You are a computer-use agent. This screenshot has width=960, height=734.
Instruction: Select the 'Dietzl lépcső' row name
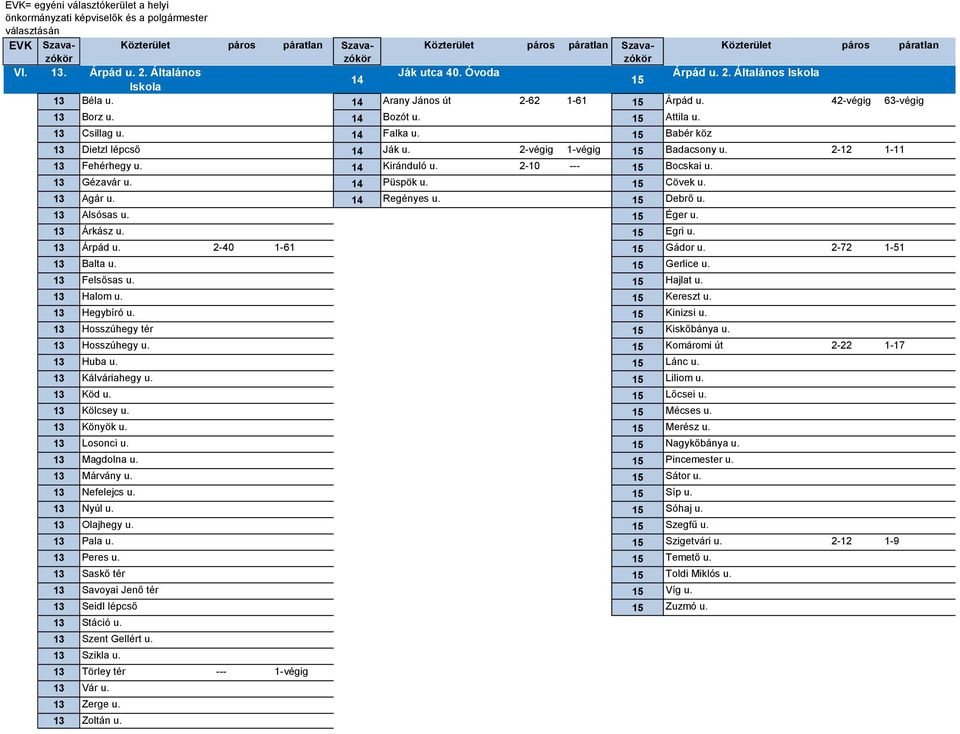coord(111,150)
